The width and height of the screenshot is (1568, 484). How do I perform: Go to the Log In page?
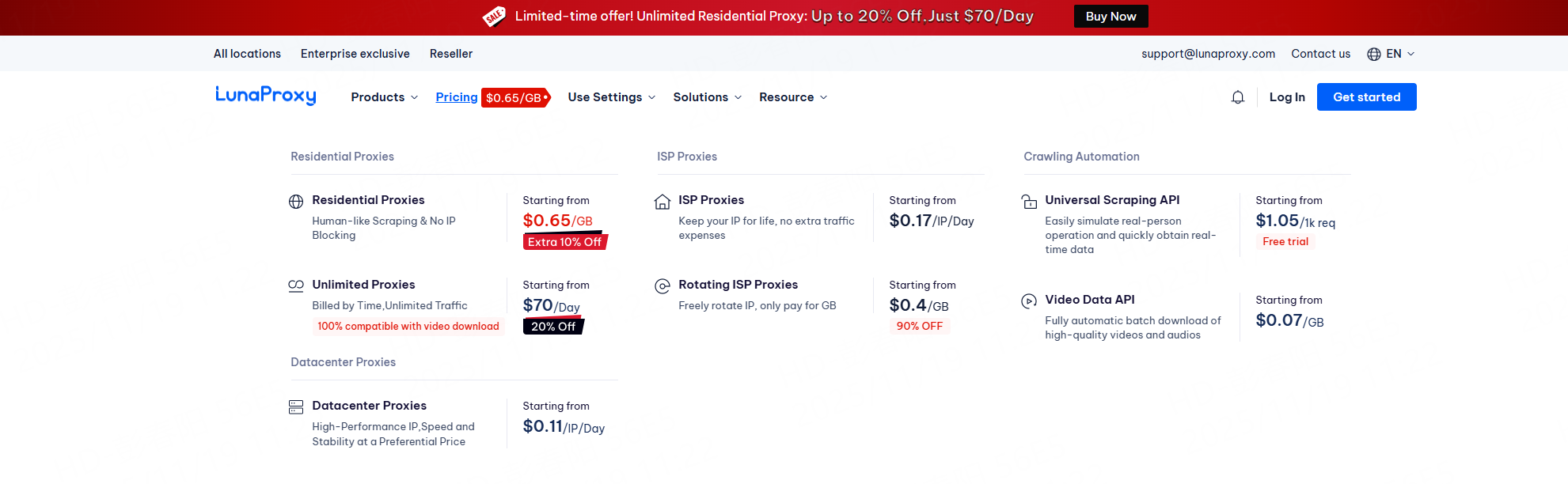tap(1287, 97)
